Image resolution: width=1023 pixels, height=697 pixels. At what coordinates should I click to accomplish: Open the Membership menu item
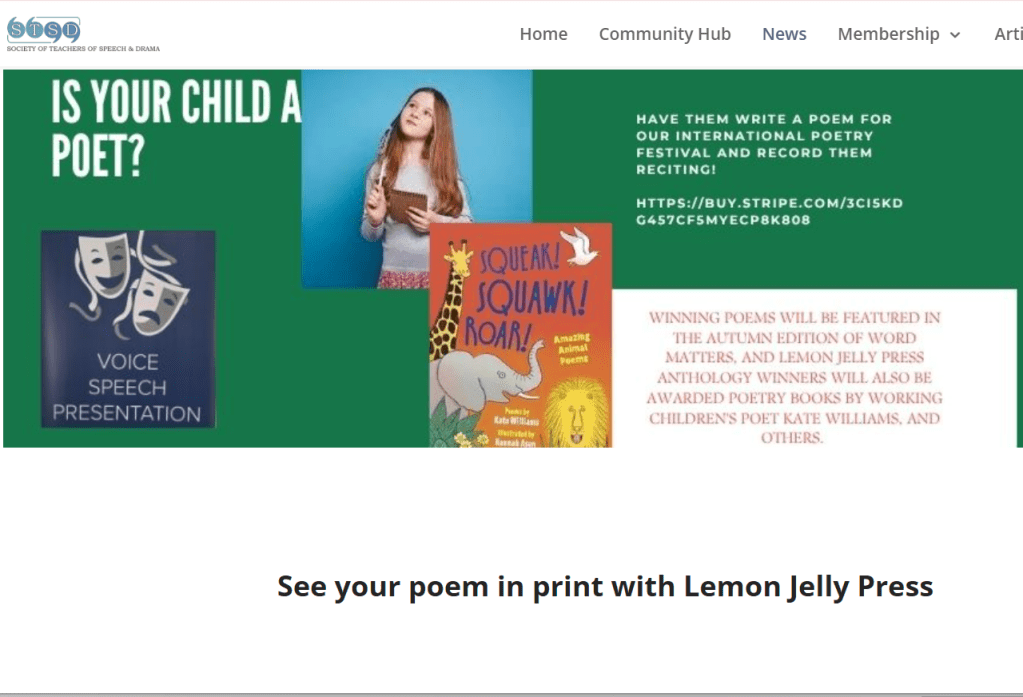pyautogui.click(x=888, y=34)
